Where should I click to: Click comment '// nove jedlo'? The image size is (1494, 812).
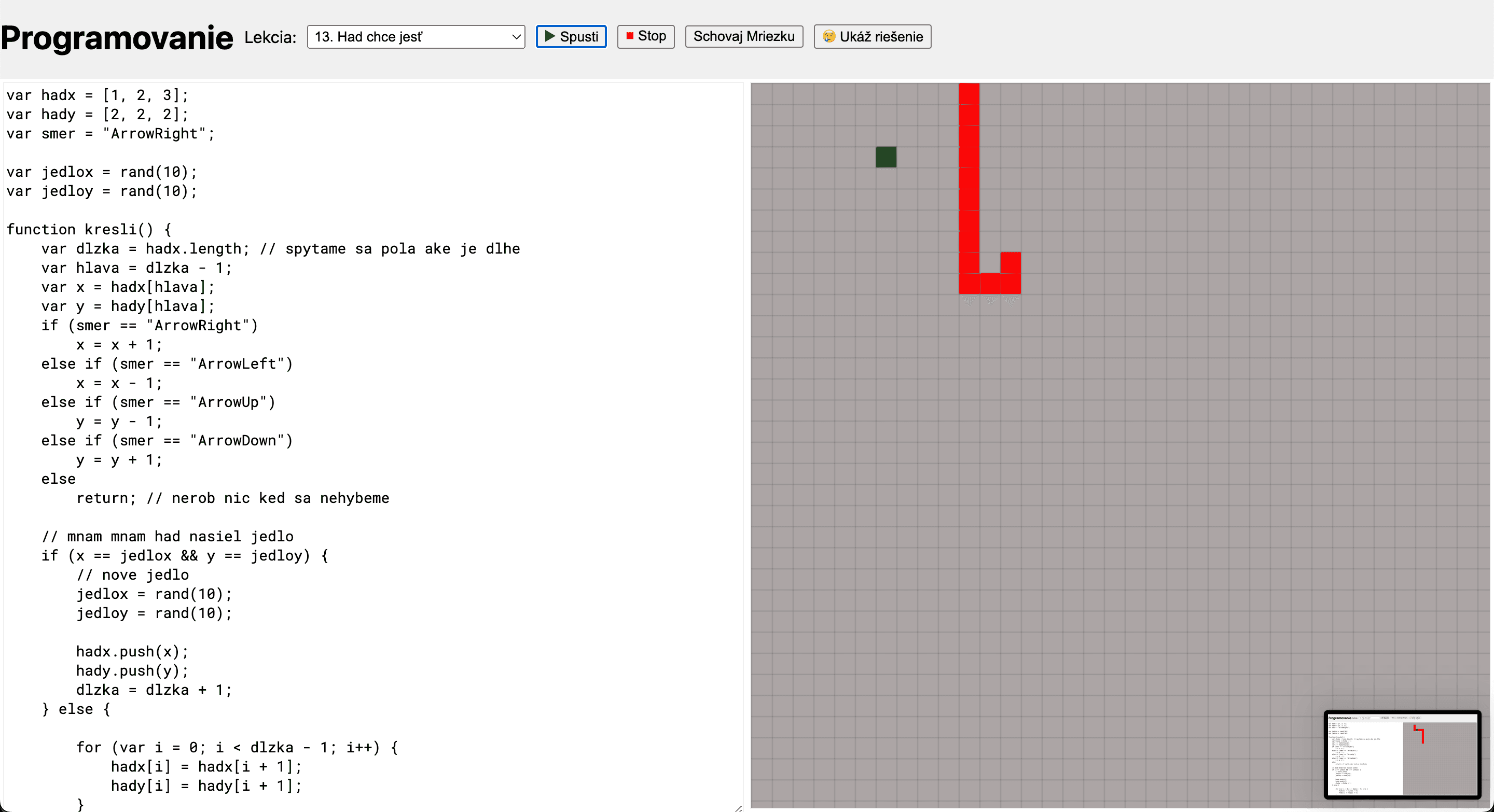[133, 575]
